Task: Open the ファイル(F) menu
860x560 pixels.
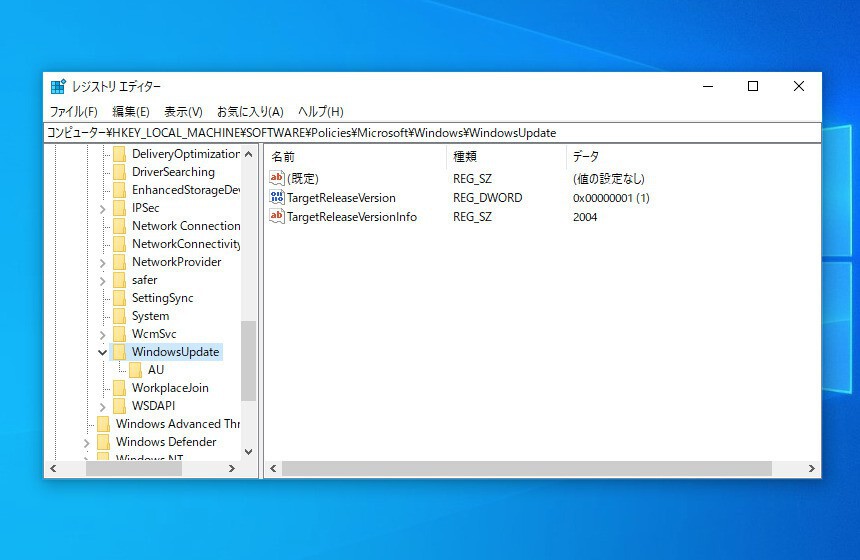Action: [x=73, y=112]
